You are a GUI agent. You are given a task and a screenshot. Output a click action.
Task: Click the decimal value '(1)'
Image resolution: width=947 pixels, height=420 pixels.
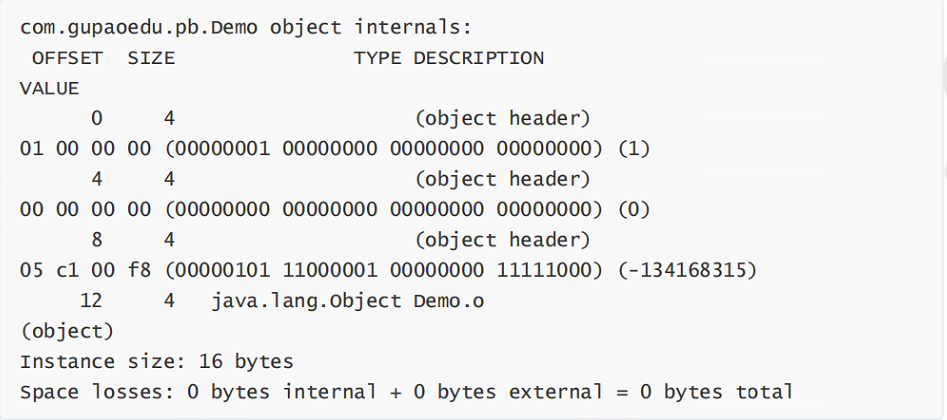click(634, 149)
